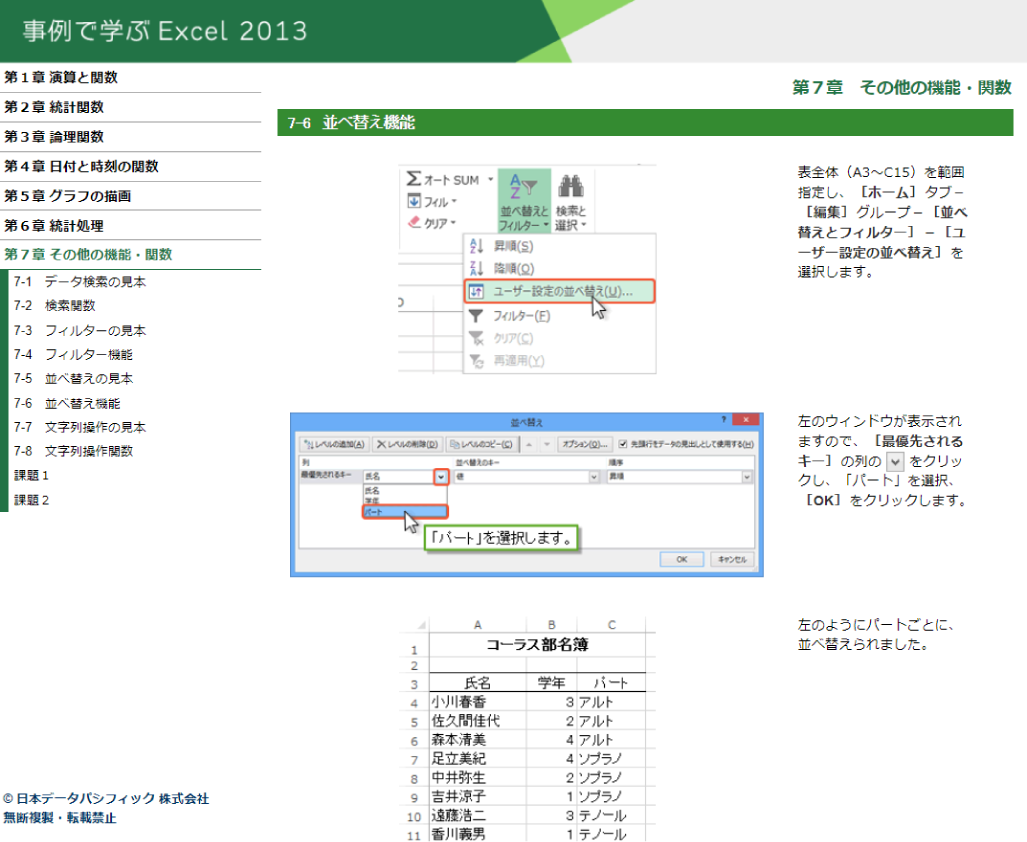The height and width of the screenshot is (842, 1027).
Task: Confirm the sort dialog with OK
Action: coord(681,560)
